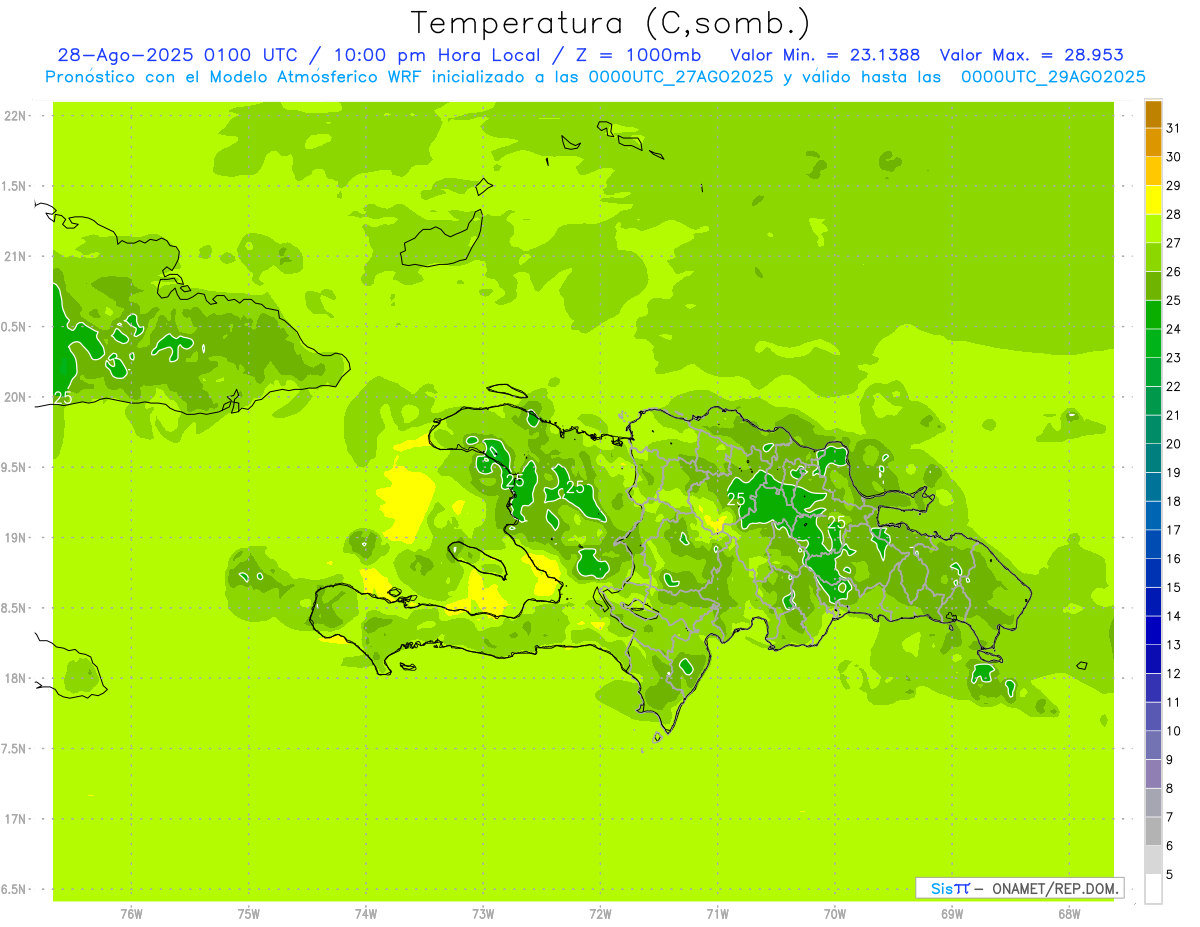The width and height of the screenshot is (1200, 927).
Task: Click the '70W' longitude axis label
Action: click(x=835, y=914)
